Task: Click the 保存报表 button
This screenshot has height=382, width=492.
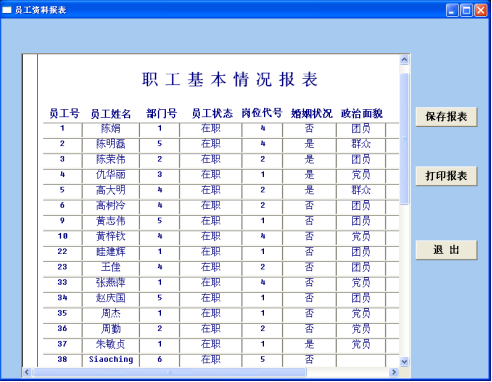Action: (x=446, y=117)
